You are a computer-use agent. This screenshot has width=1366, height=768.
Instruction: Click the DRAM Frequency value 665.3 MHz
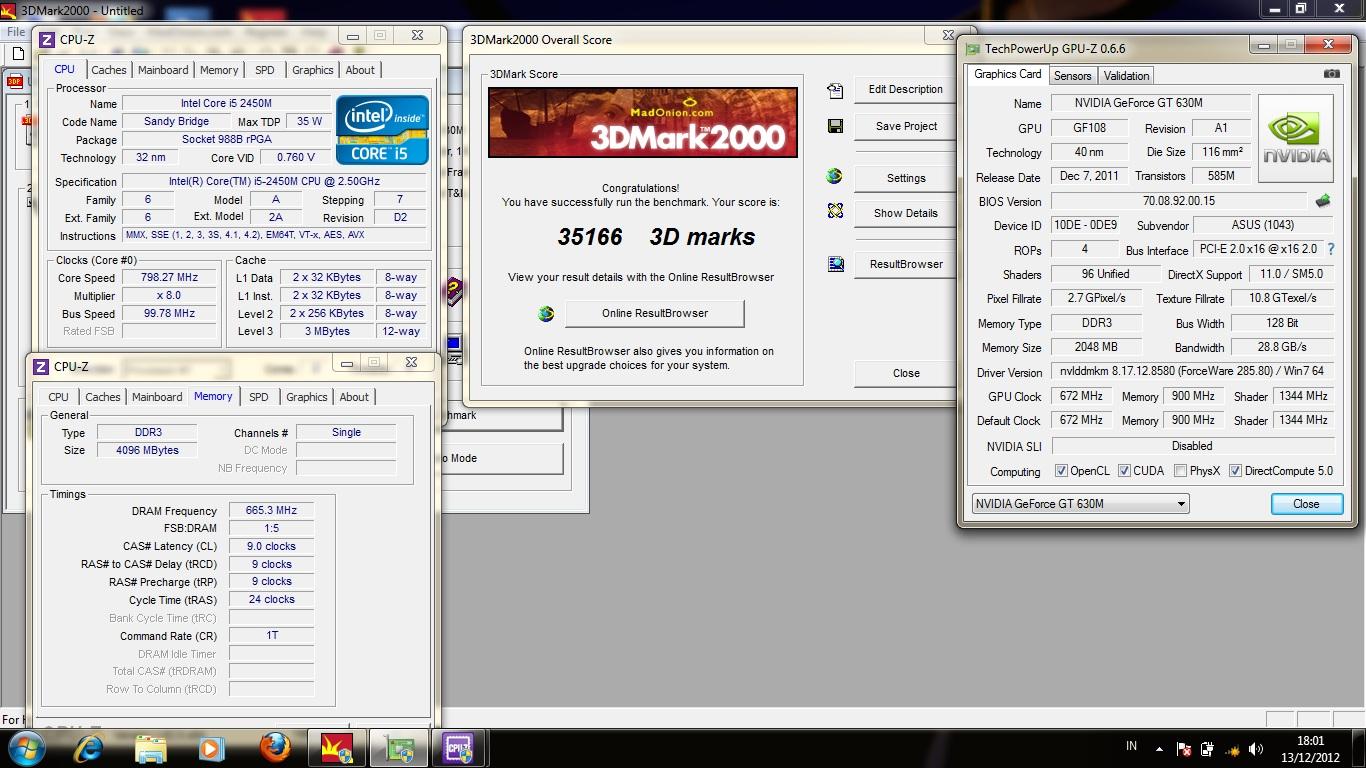click(271, 510)
